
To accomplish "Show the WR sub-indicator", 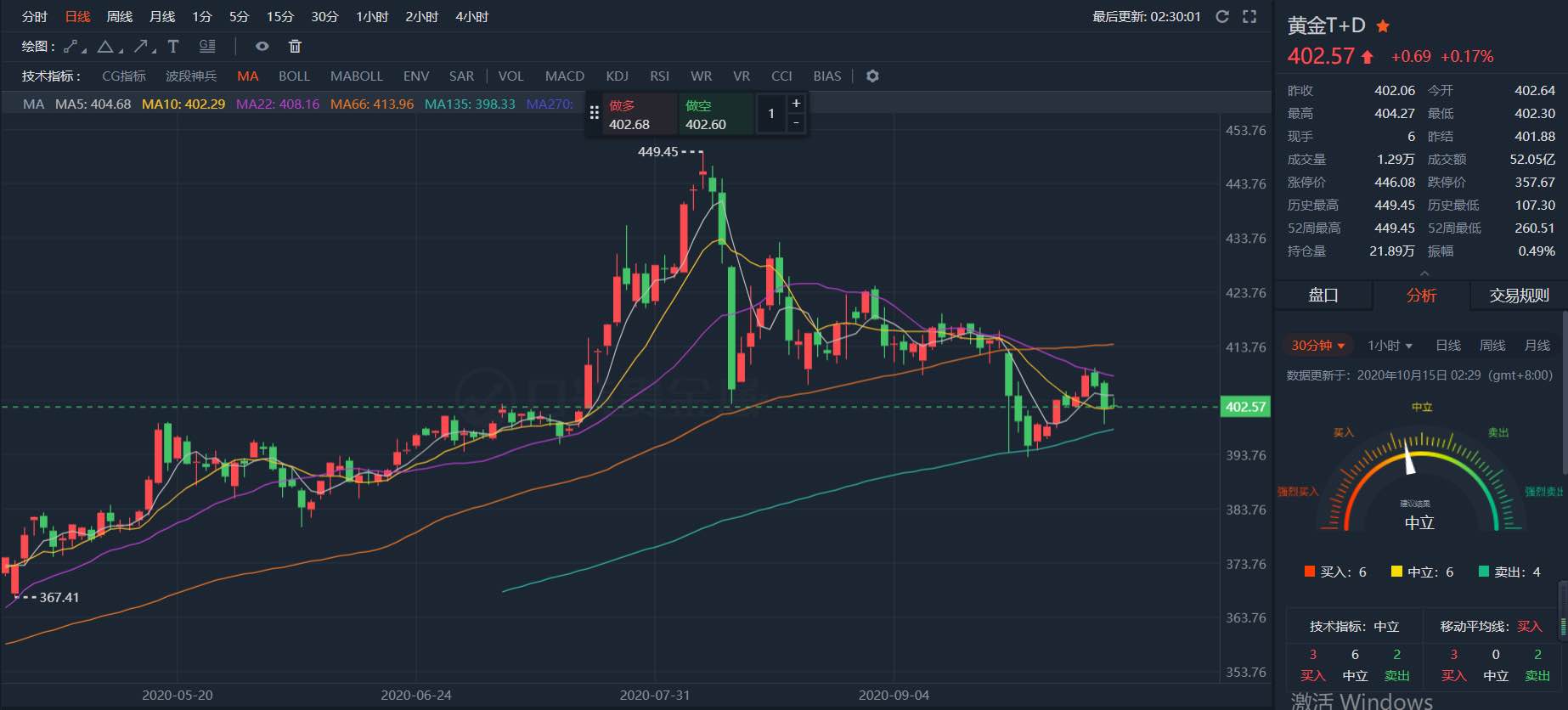I will pyautogui.click(x=702, y=76).
